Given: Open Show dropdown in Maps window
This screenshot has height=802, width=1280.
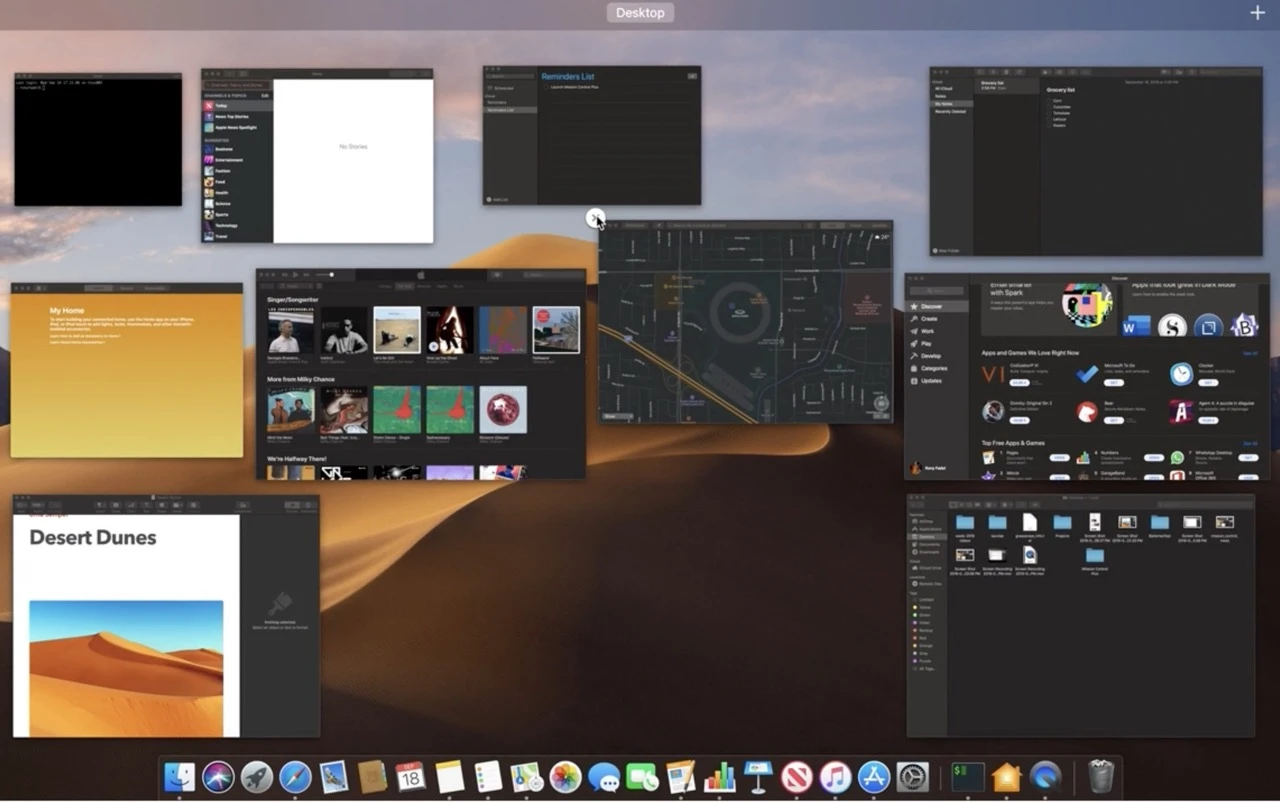Looking at the screenshot, I should tap(618, 416).
